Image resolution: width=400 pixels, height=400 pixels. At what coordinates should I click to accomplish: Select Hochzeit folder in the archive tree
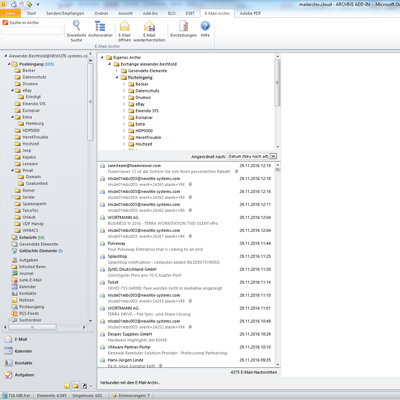tap(140, 144)
